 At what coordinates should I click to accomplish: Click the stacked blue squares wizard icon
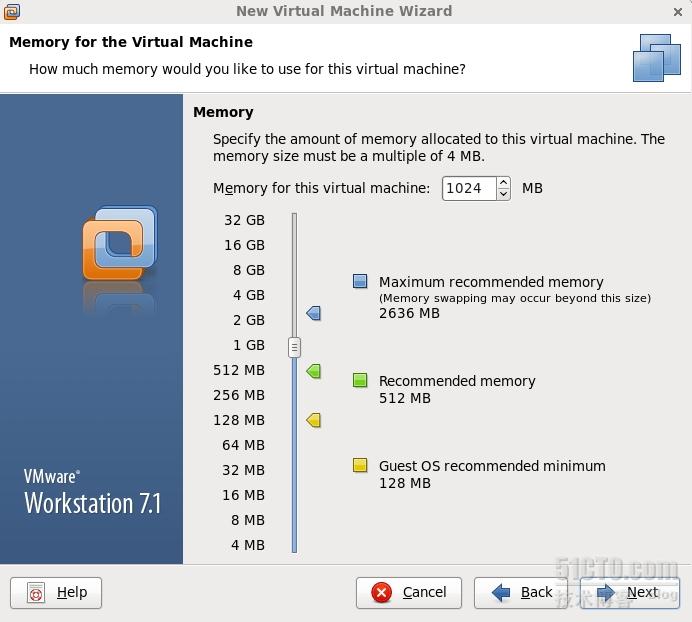[x=657, y=58]
